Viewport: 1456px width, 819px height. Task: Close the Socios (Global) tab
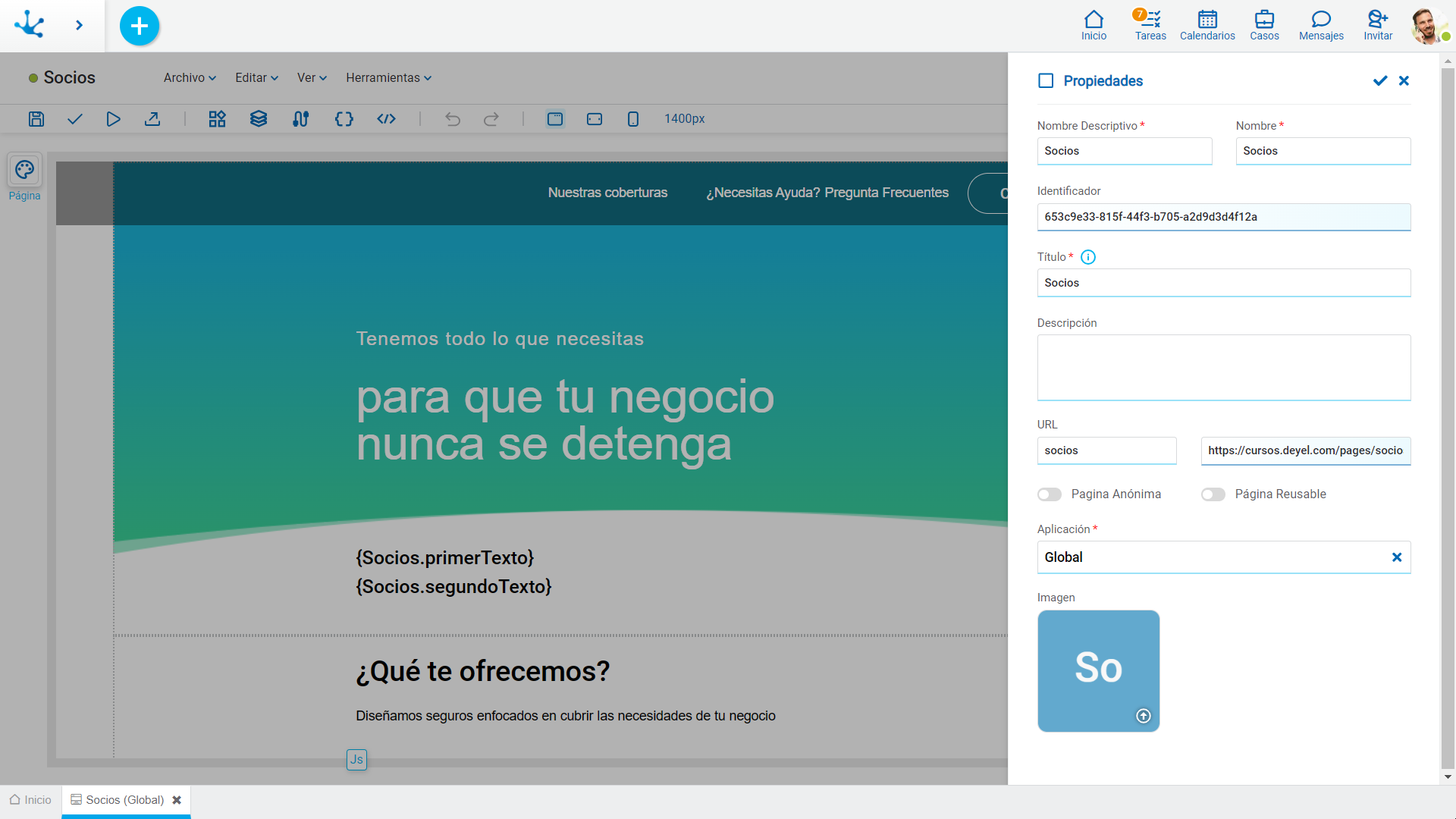click(x=177, y=800)
